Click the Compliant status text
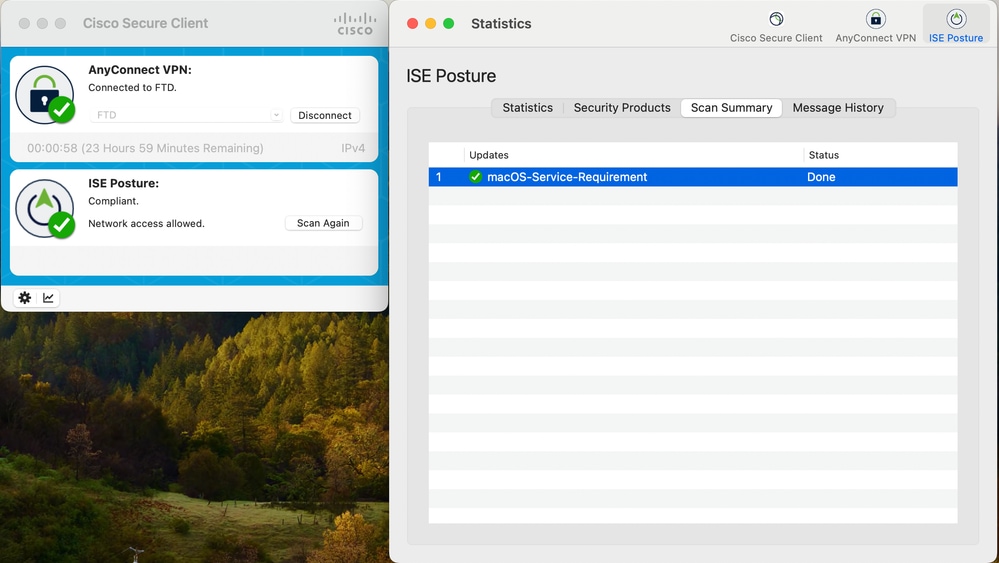This screenshot has height=563, width=999. click(x=113, y=201)
